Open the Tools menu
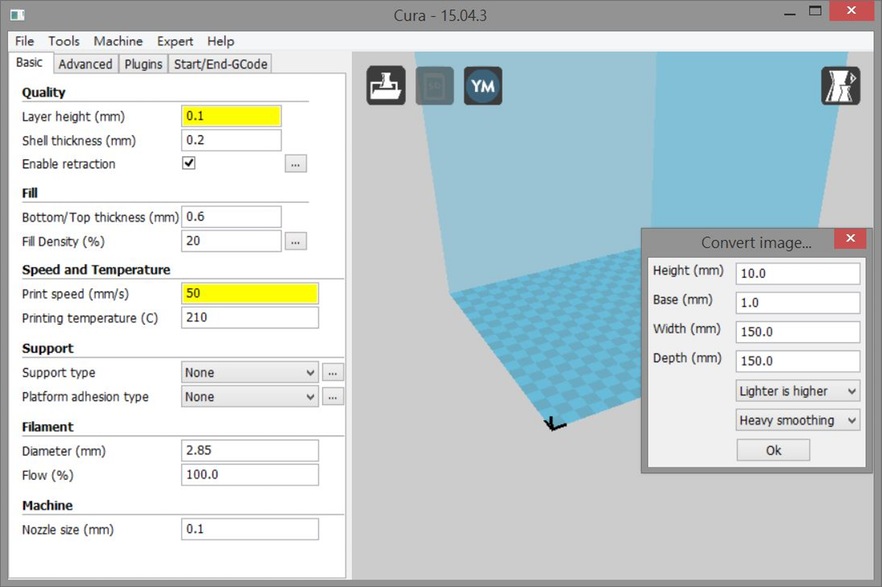The image size is (882, 587). (64, 41)
